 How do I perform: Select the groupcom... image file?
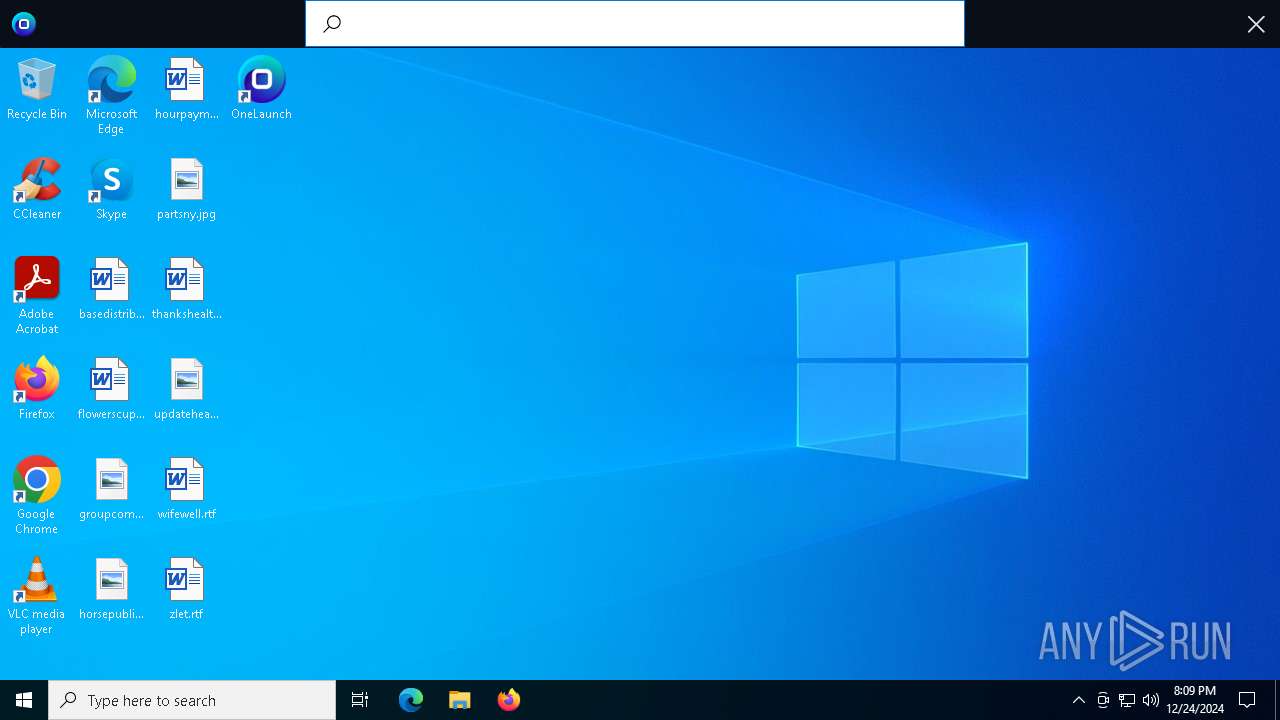[x=111, y=488]
